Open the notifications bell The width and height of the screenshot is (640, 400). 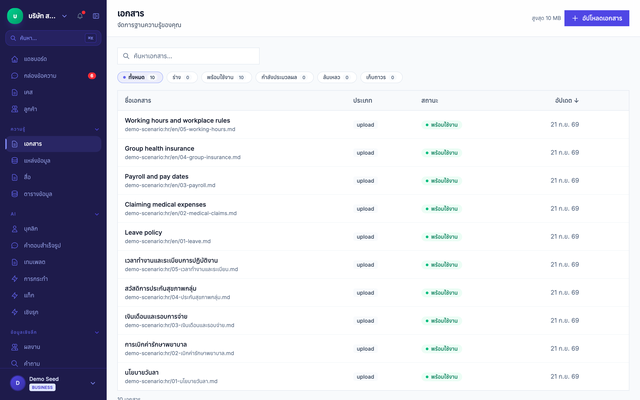click(x=80, y=16)
